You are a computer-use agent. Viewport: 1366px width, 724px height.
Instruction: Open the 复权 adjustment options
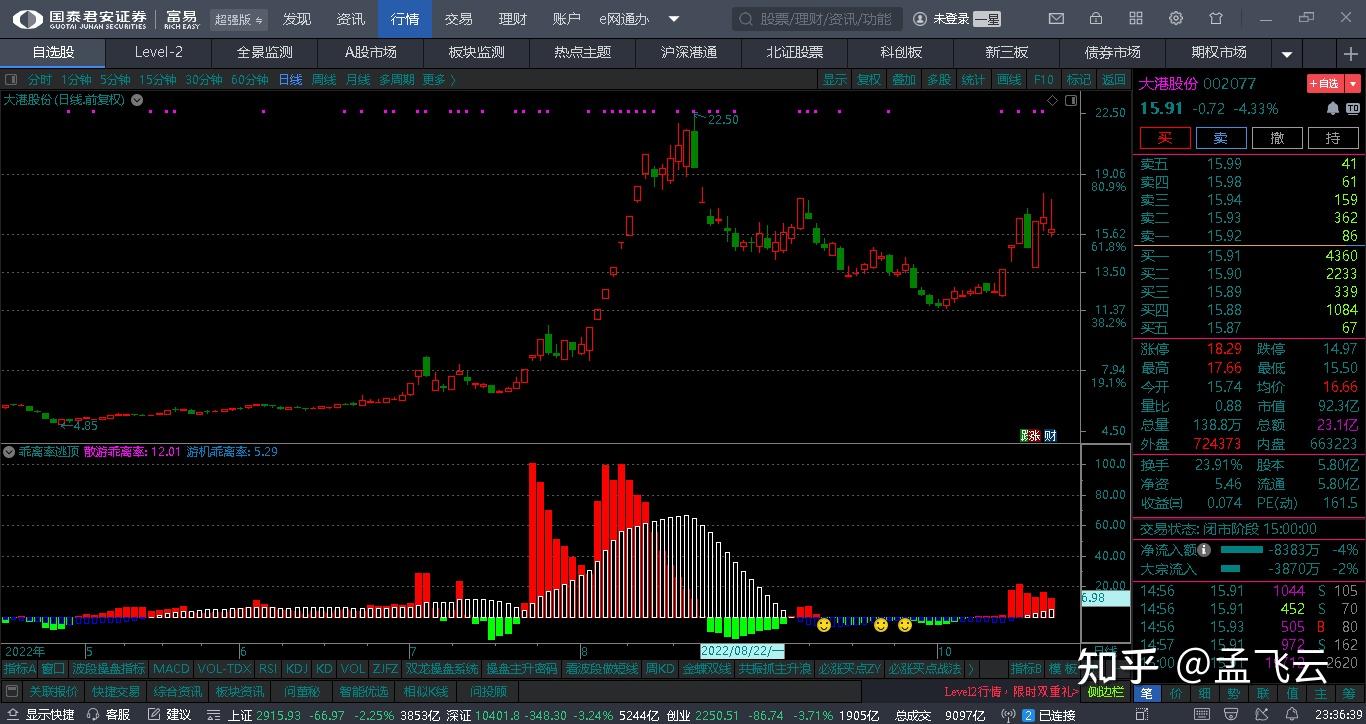coord(869,80)
